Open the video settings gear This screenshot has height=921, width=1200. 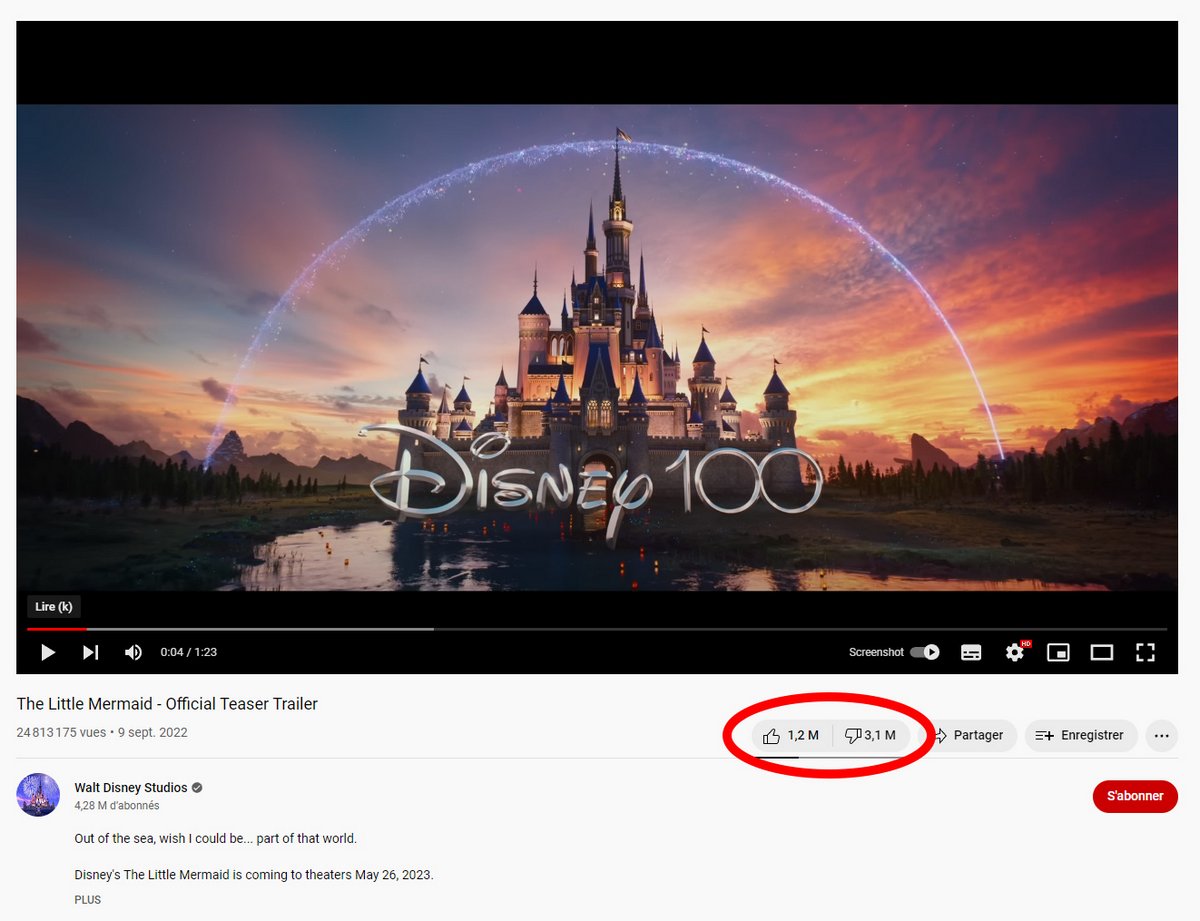1015,652
